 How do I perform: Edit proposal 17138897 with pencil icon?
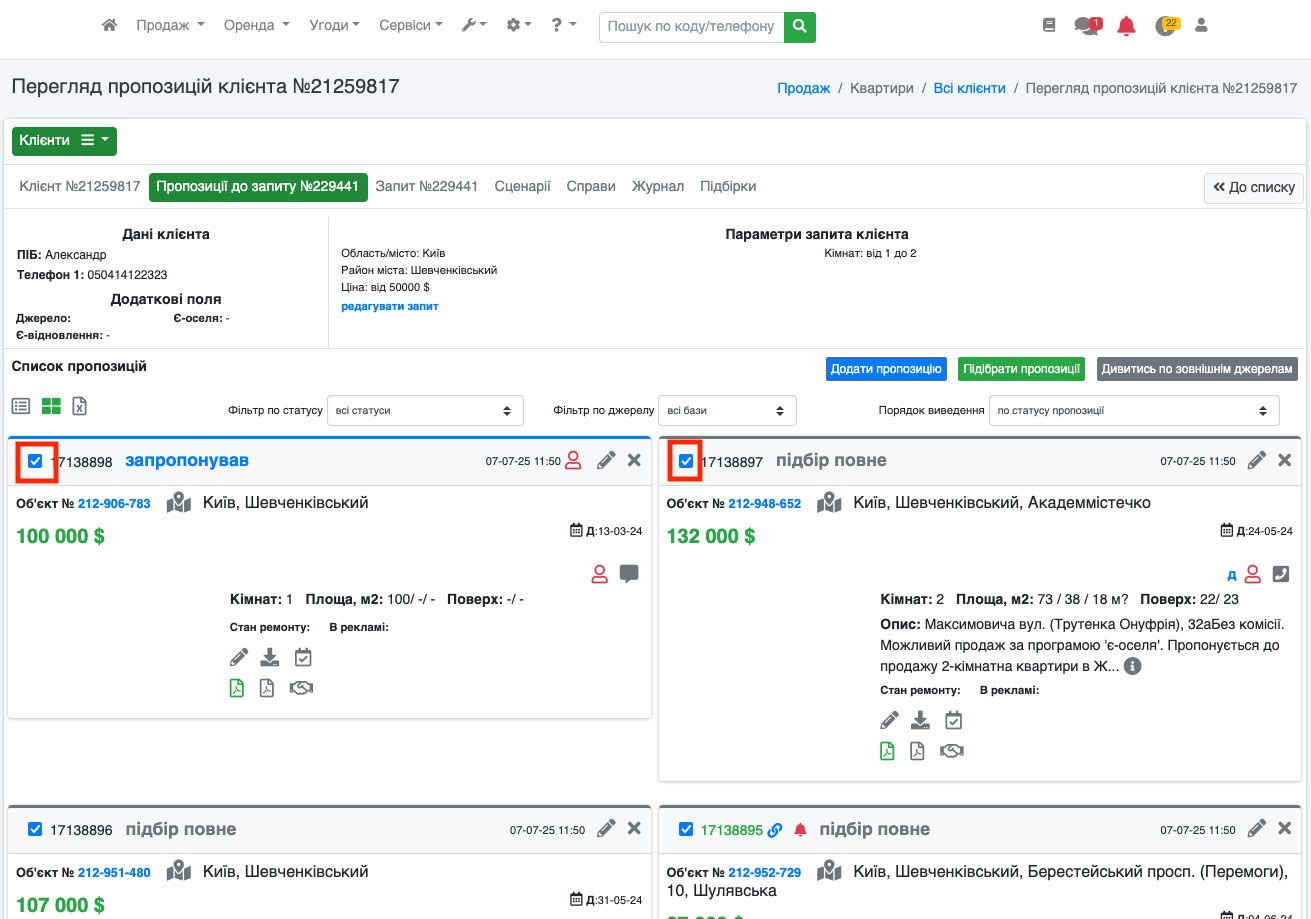[x=1257, y=460]
